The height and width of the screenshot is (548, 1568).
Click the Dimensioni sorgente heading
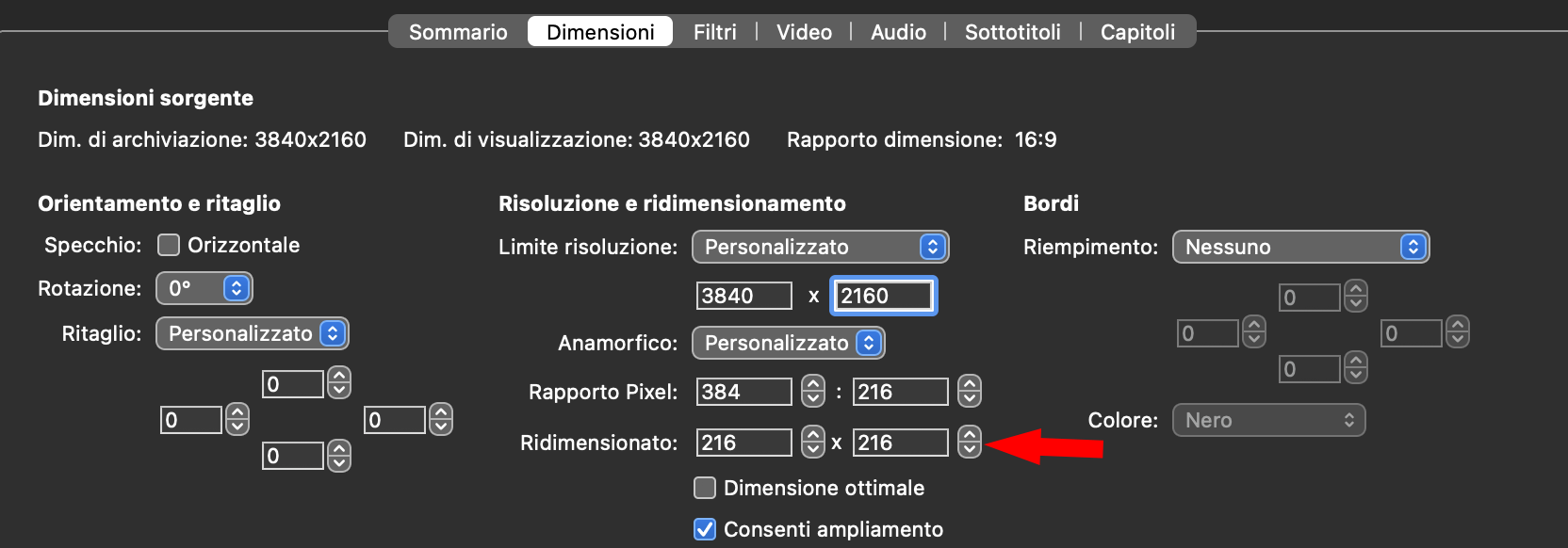point(145,98)
